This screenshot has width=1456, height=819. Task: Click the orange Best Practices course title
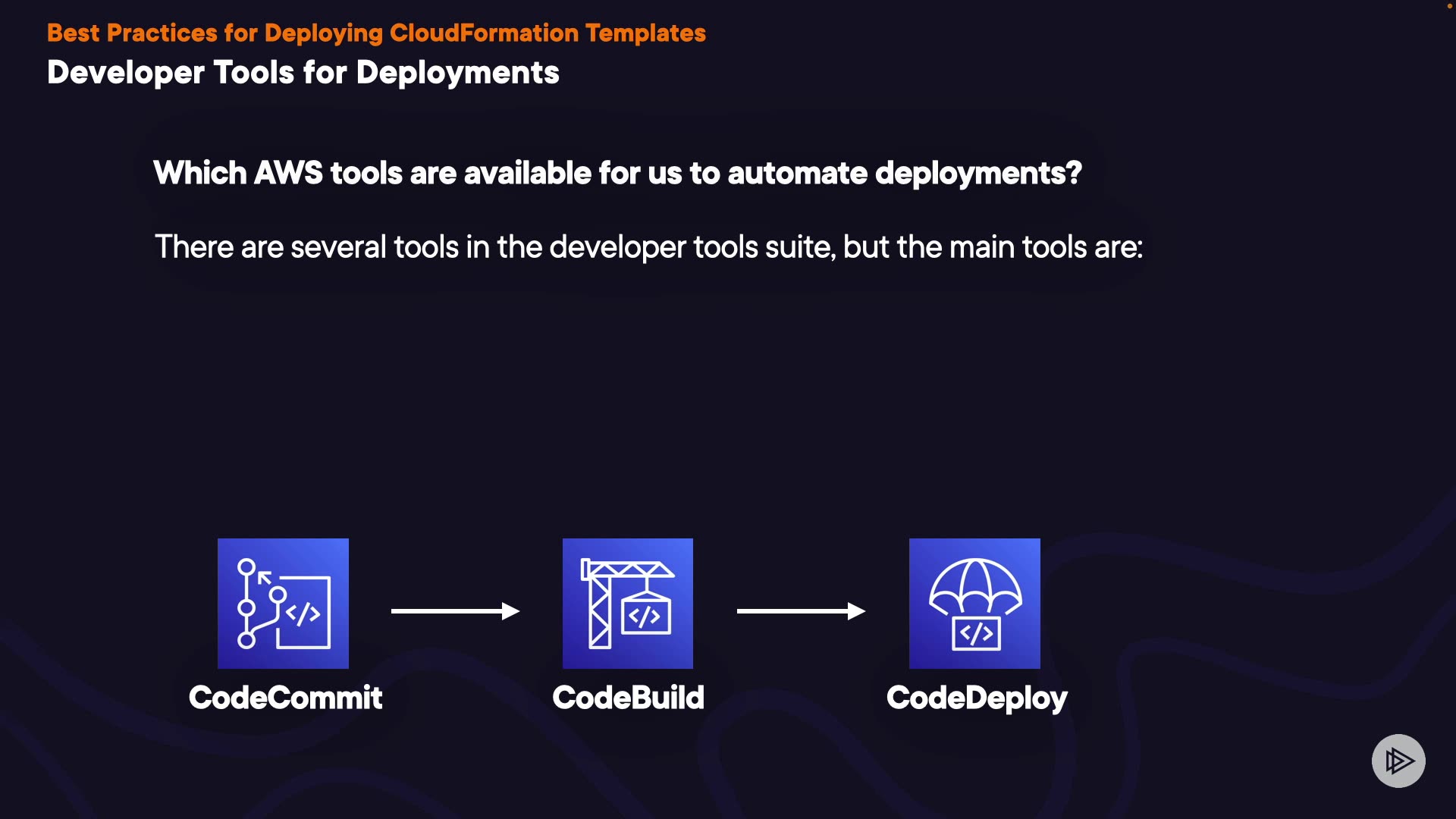[376, 33]
